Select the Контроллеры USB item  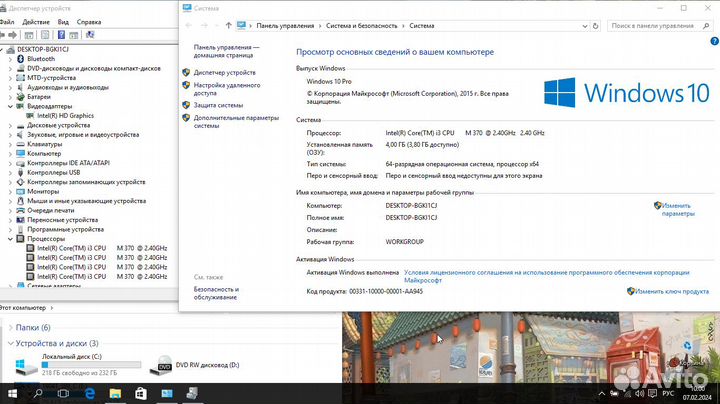tap(53, 173)
